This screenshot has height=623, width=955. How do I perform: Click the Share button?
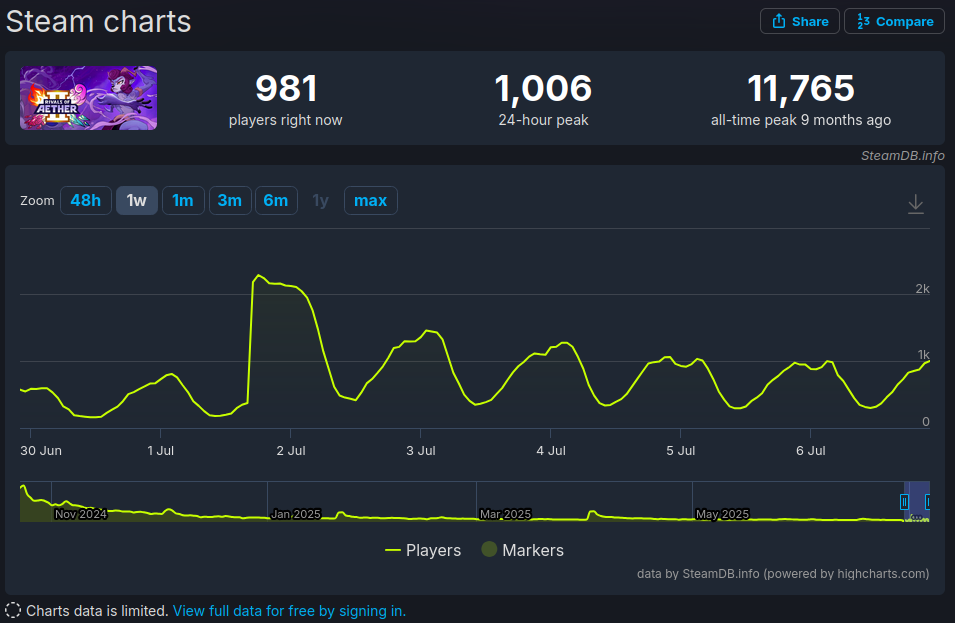click(800, 21)
